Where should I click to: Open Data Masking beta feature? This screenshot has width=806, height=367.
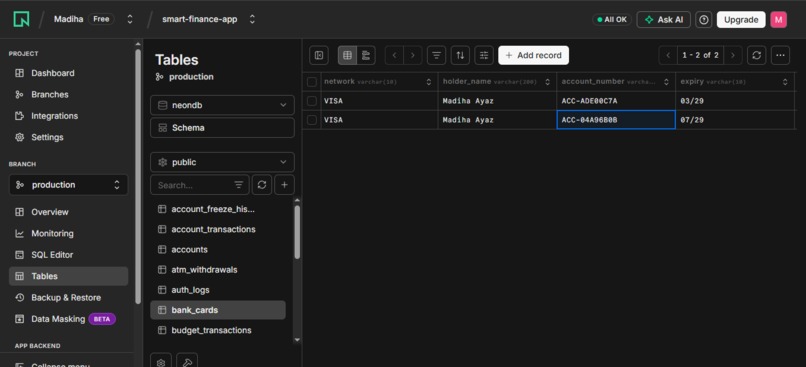pyautogui.click(x=68, y=319)
